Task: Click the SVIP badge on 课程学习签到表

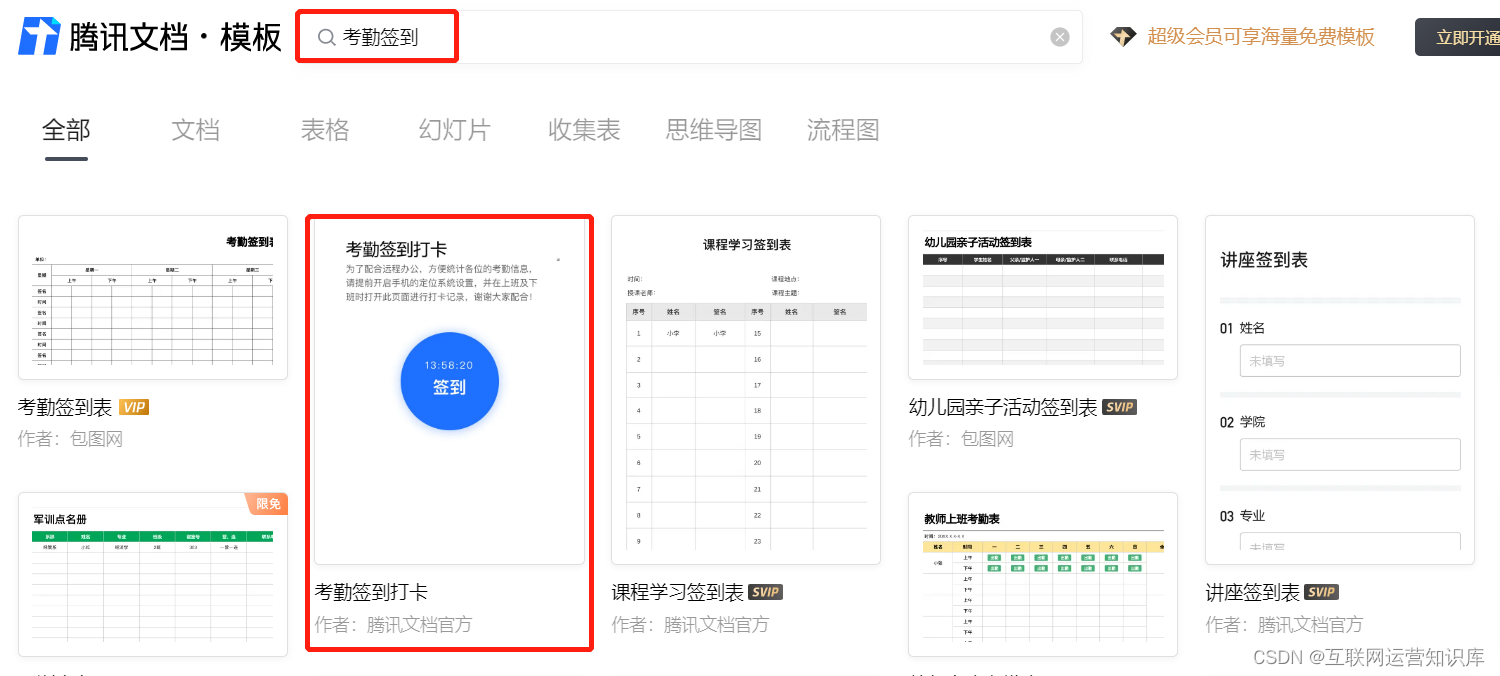Action: click(x=765, y=591)
